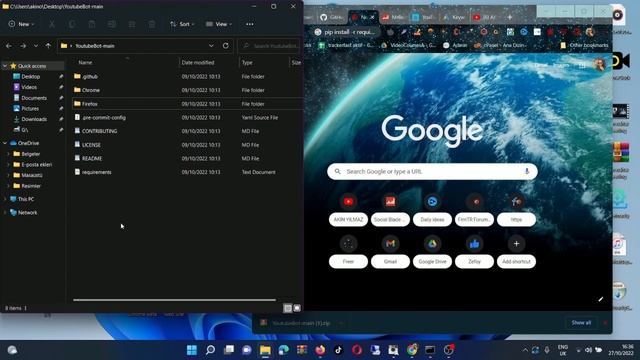Click the Search YoutubeBot search box

pos(269,46)
